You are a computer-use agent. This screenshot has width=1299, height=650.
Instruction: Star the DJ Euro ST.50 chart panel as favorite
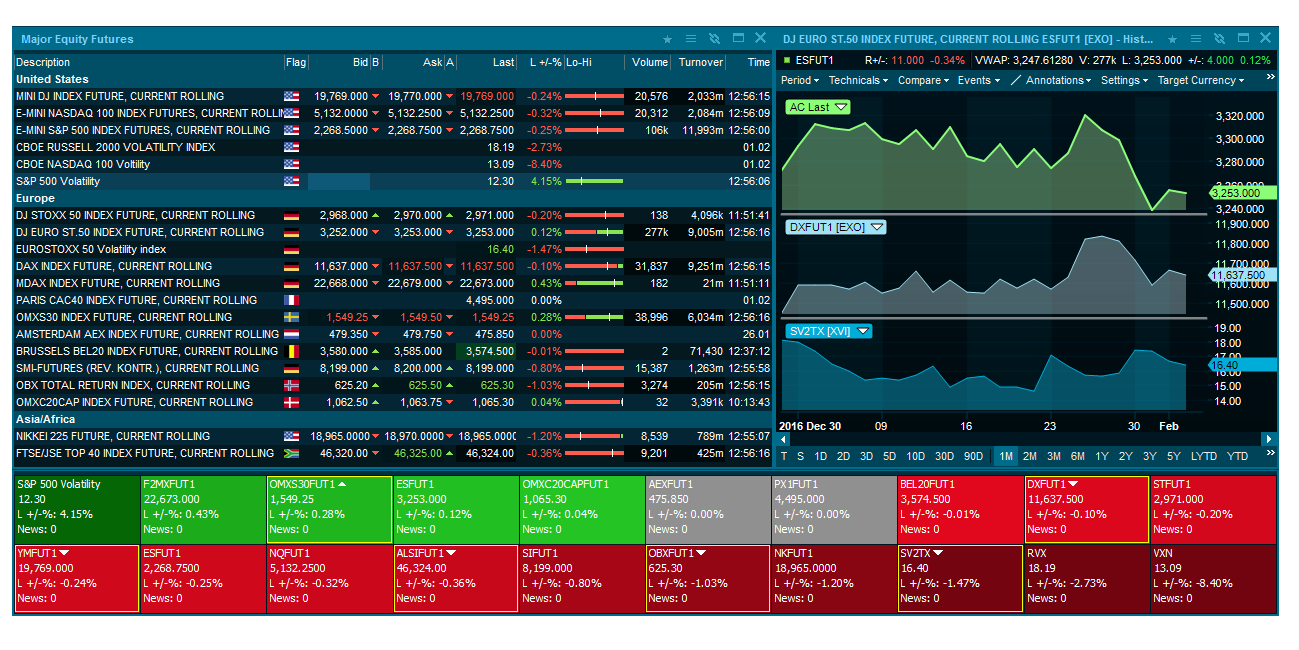(1172, 39)
